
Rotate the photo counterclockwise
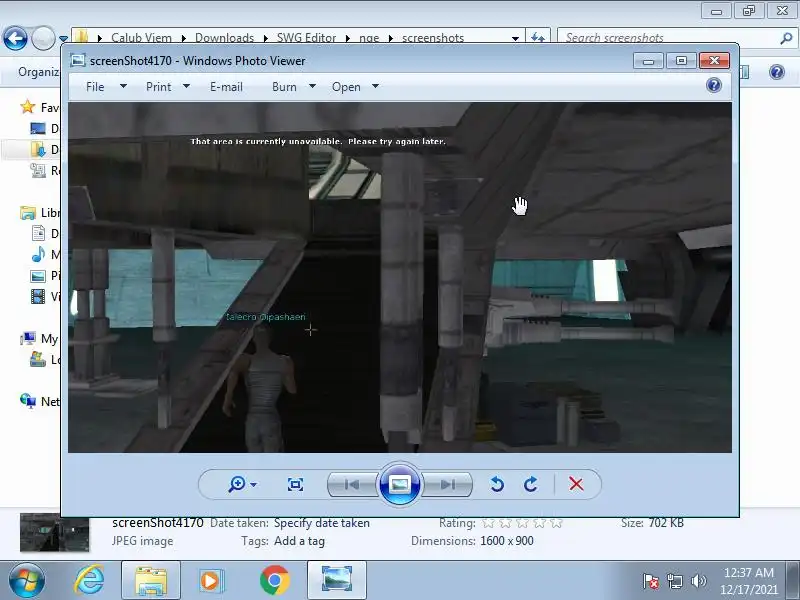497,484
